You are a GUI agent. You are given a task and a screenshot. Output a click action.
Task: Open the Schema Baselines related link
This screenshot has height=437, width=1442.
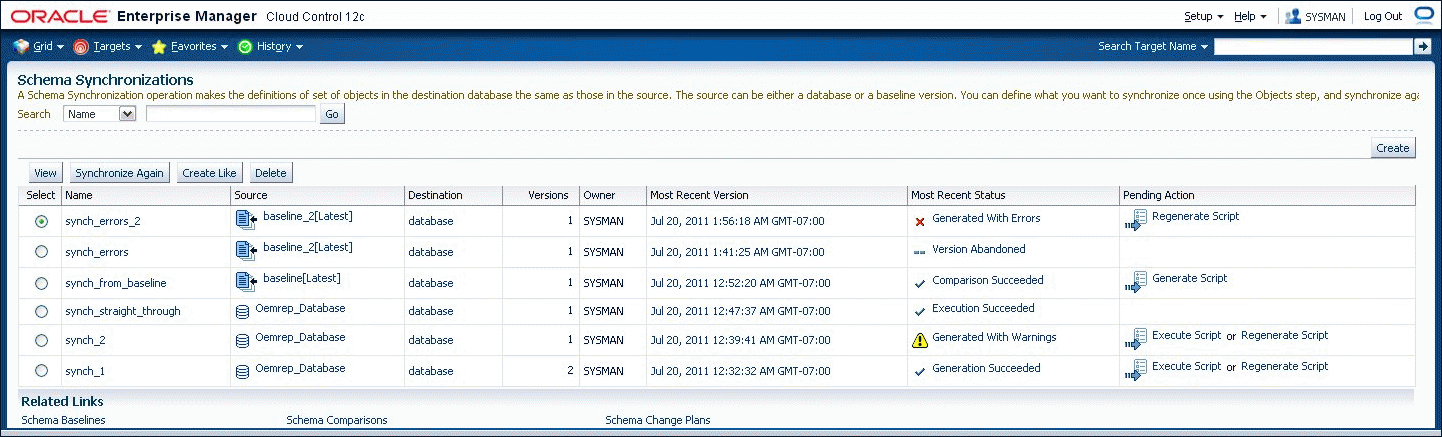[63, 420]
